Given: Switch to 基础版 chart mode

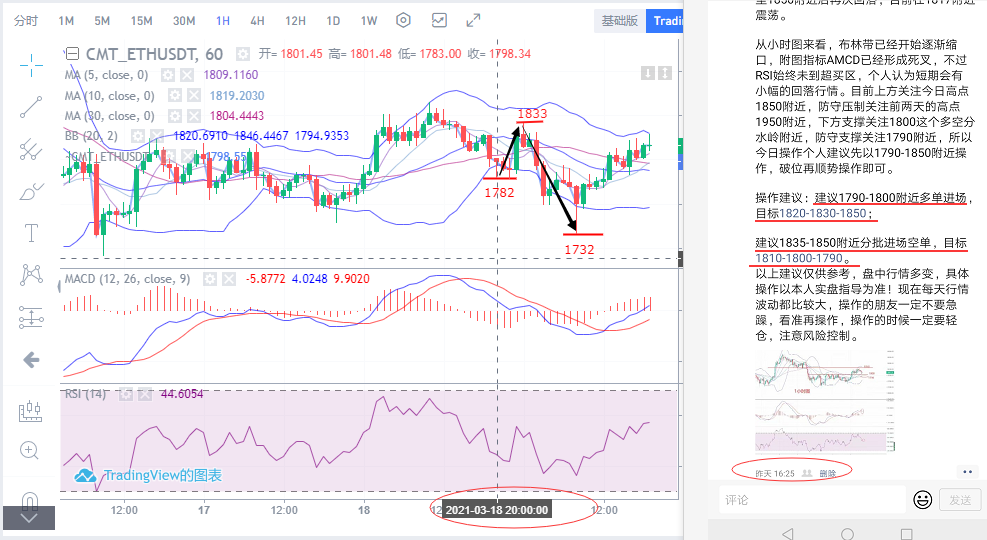Looking at the screenshot, I should click(619, 21).
